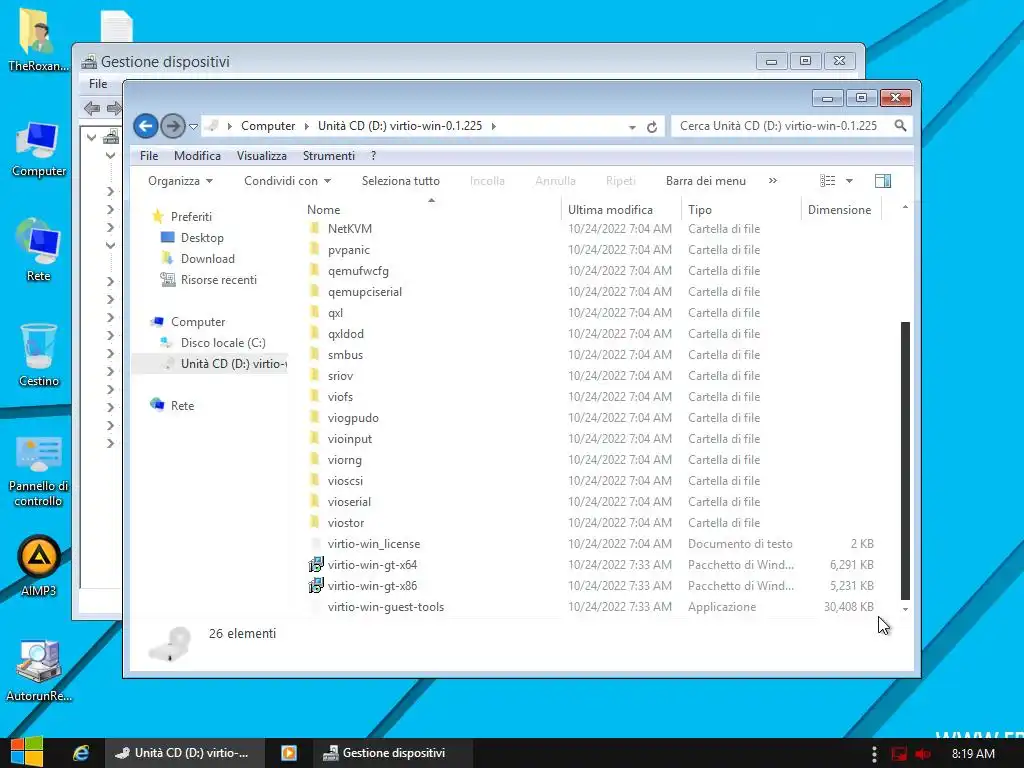Click the Explorer back arrow button
Viewport: 1024px width, 768px height.
pyautogui.click(x=146, y=126)
